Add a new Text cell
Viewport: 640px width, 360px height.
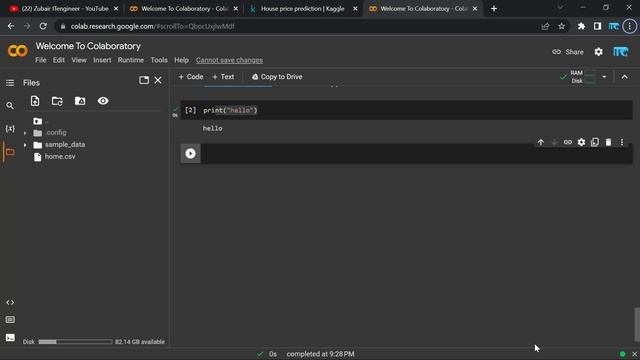(223, 77)
